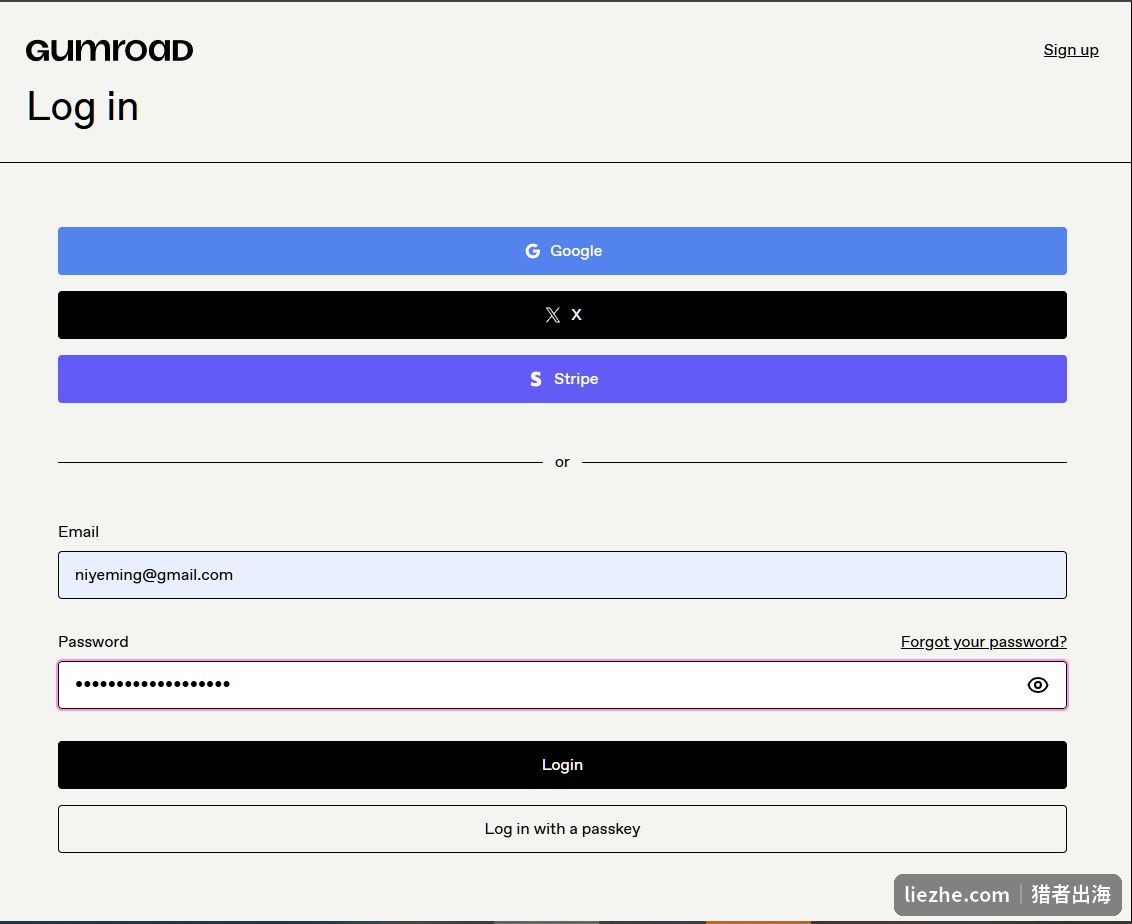
Task: Log in with the Stripe button
Action: tap(562, 378)
